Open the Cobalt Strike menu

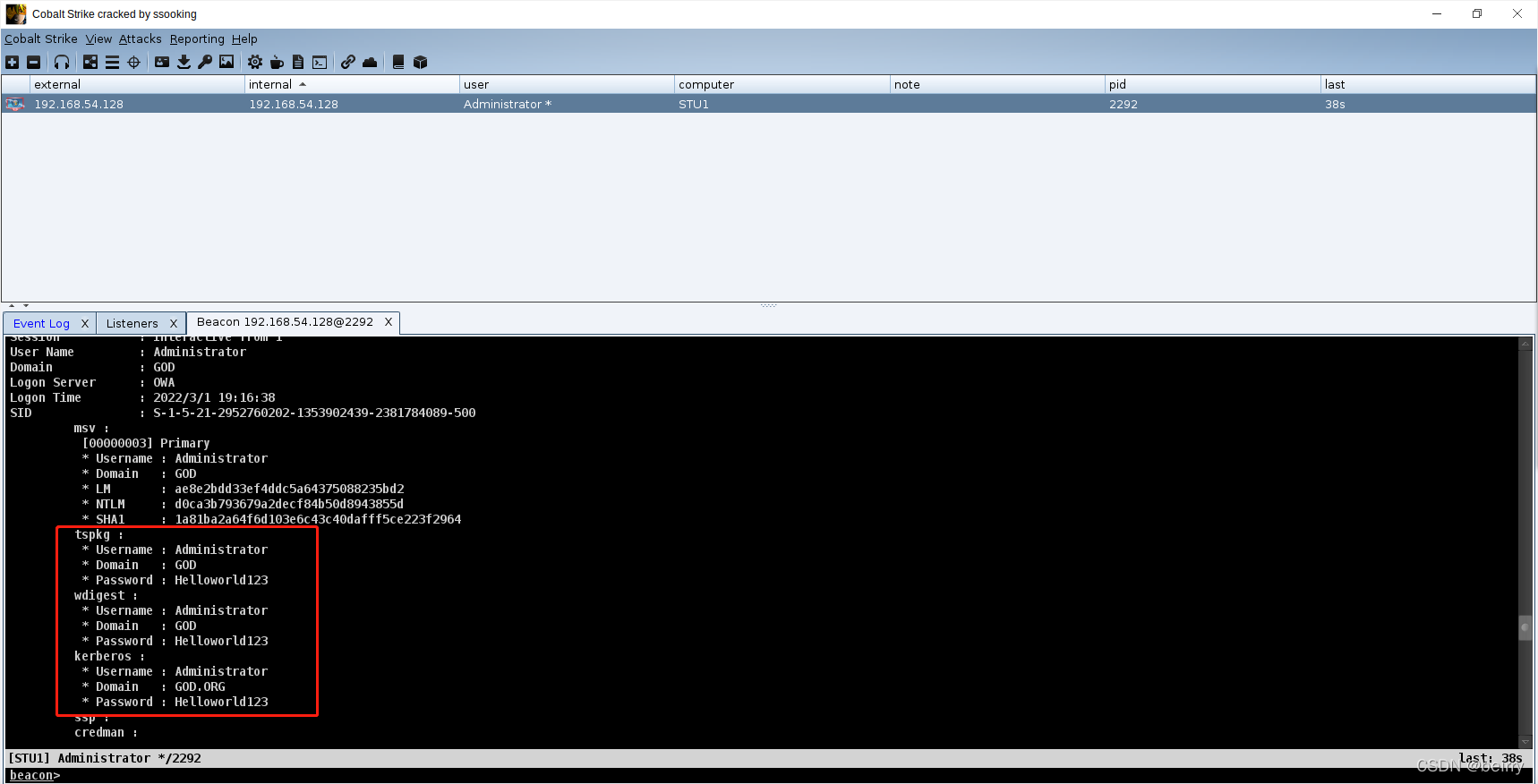point(41,38)
